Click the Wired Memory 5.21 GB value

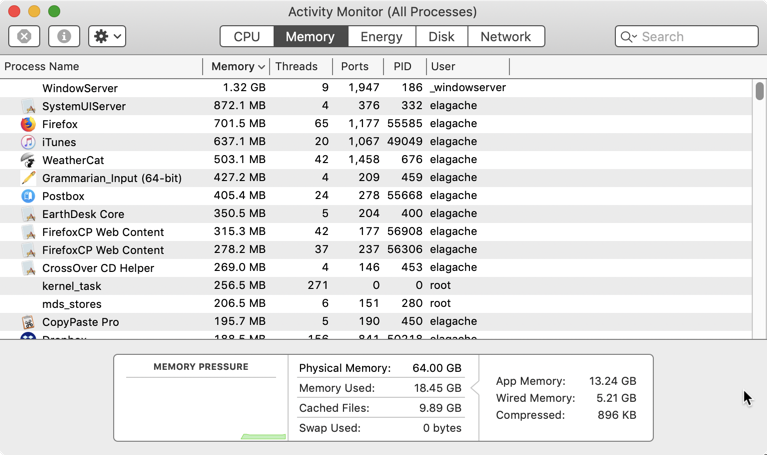[x=616, y=398]
